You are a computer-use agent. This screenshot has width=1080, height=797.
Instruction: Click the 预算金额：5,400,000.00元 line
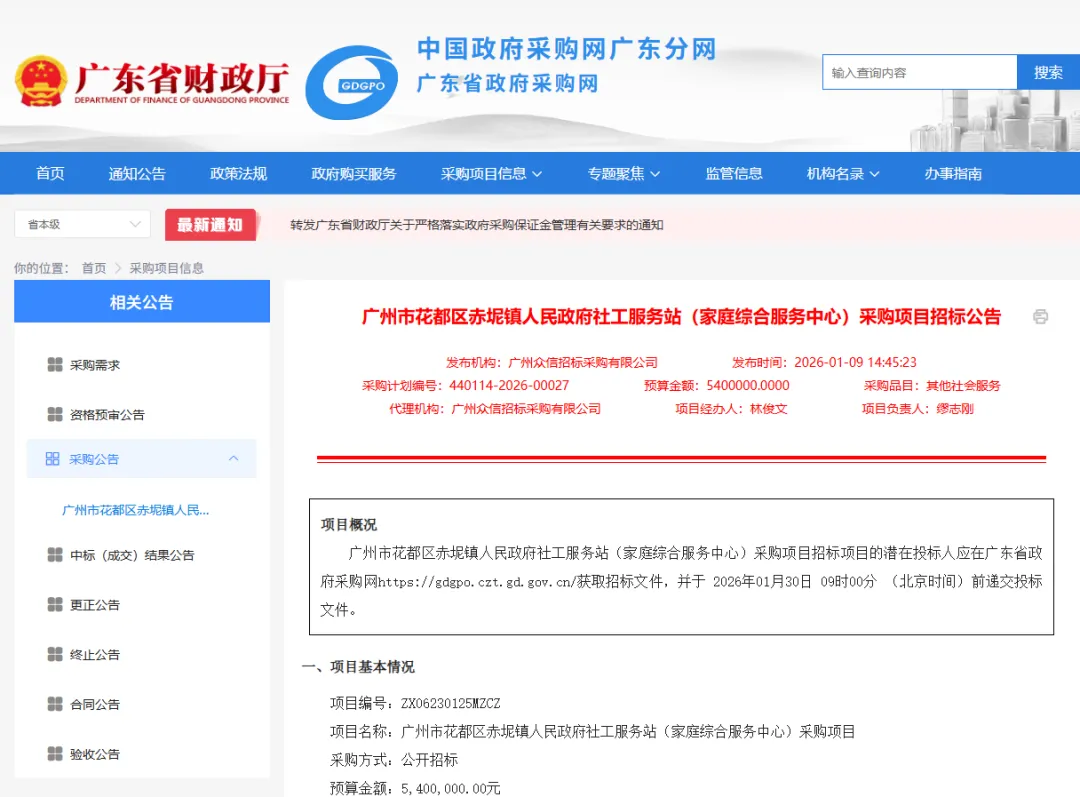(415, 788)
